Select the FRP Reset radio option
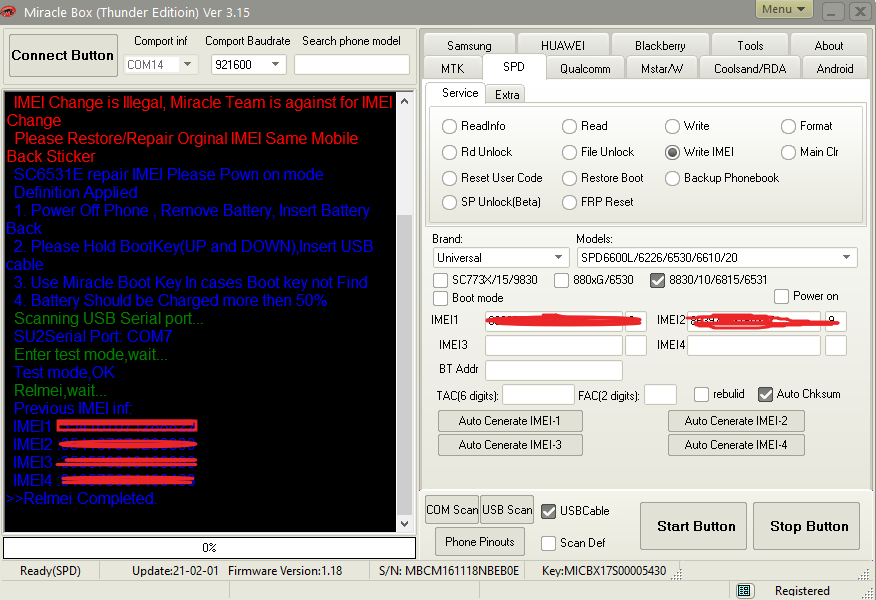Screen dimensions: 876x600 [x=569, y=202]
